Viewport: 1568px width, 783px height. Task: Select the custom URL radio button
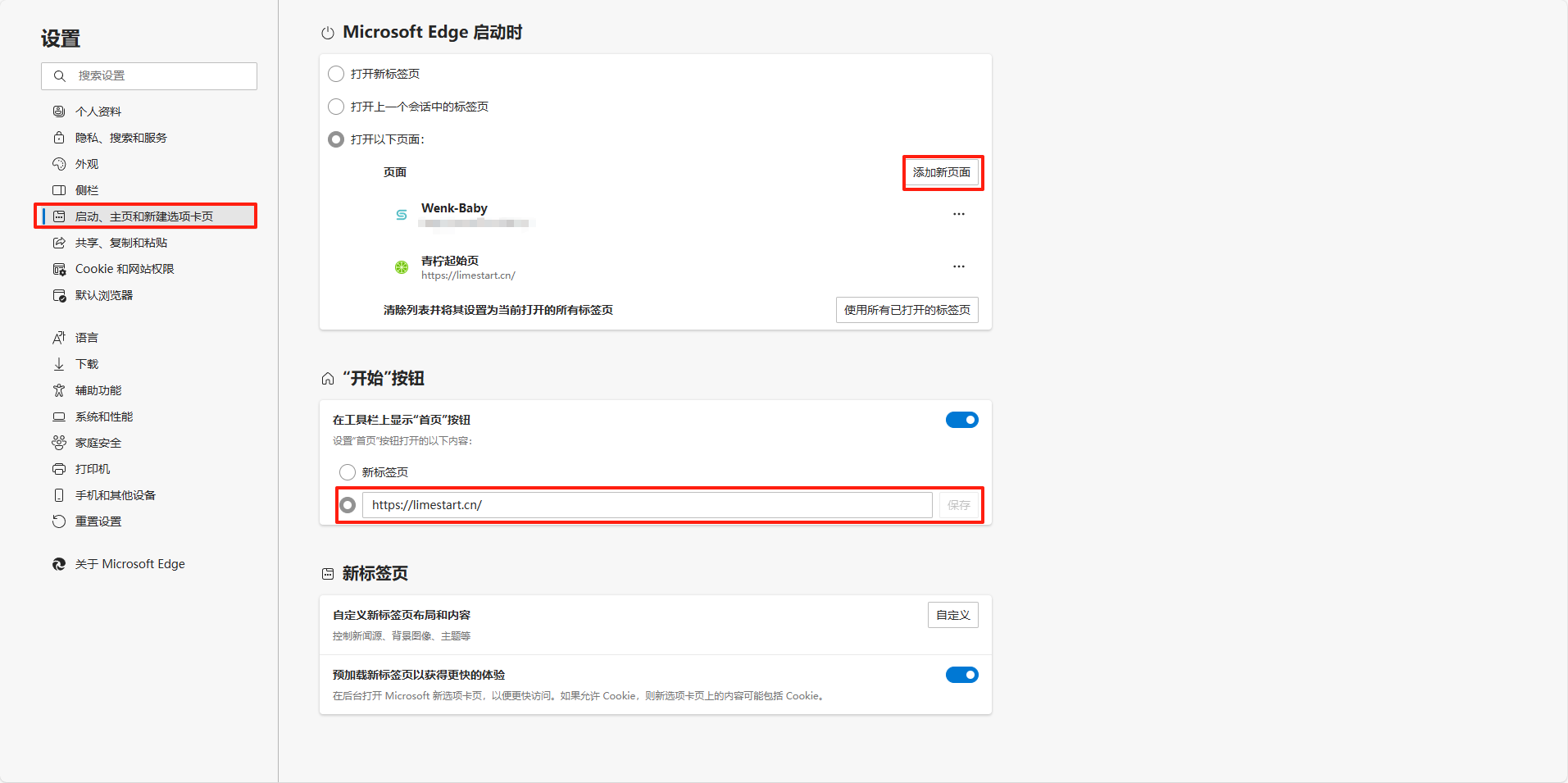[348, 505]
